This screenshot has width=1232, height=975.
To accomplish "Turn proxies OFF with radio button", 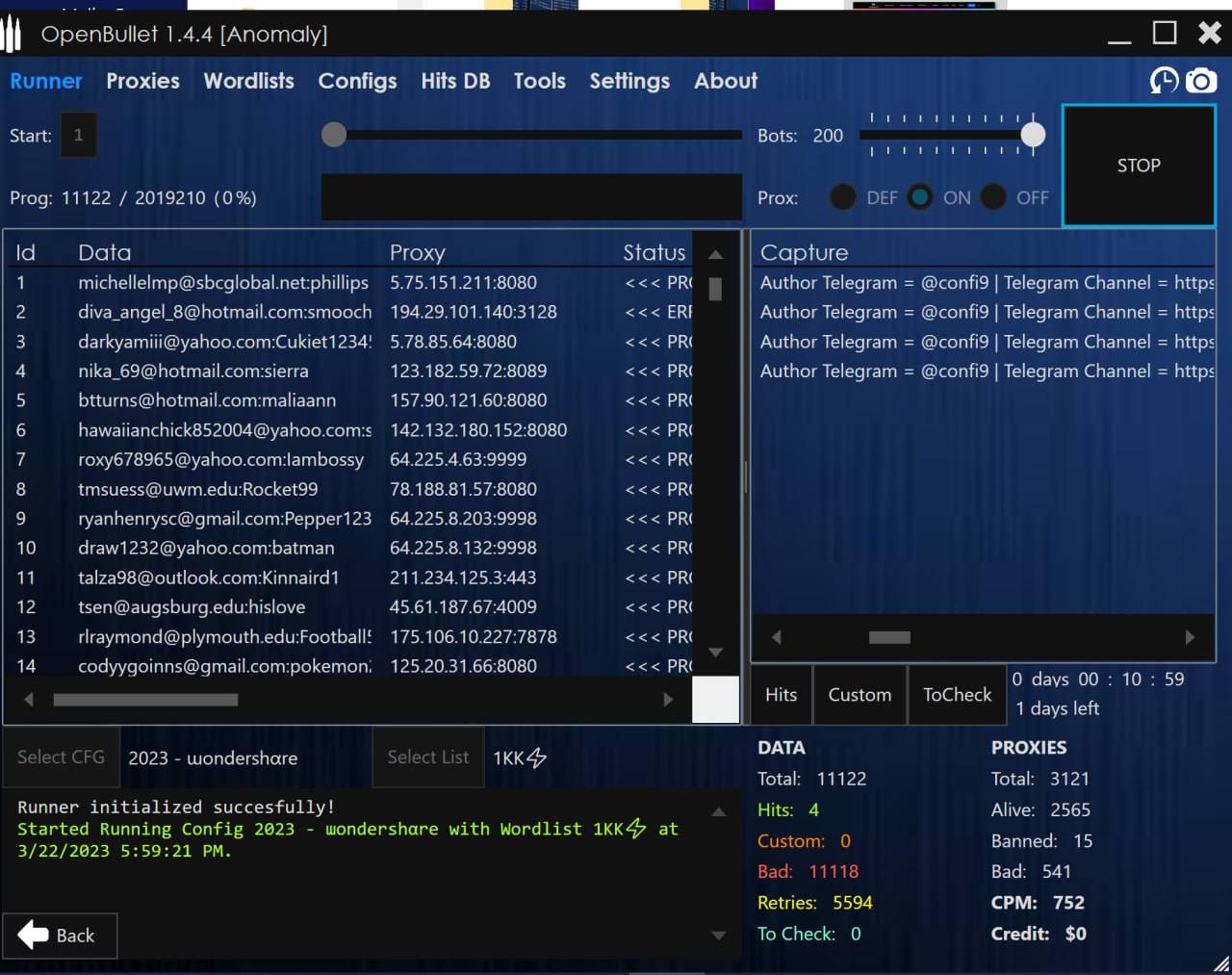I will [993, 197].
